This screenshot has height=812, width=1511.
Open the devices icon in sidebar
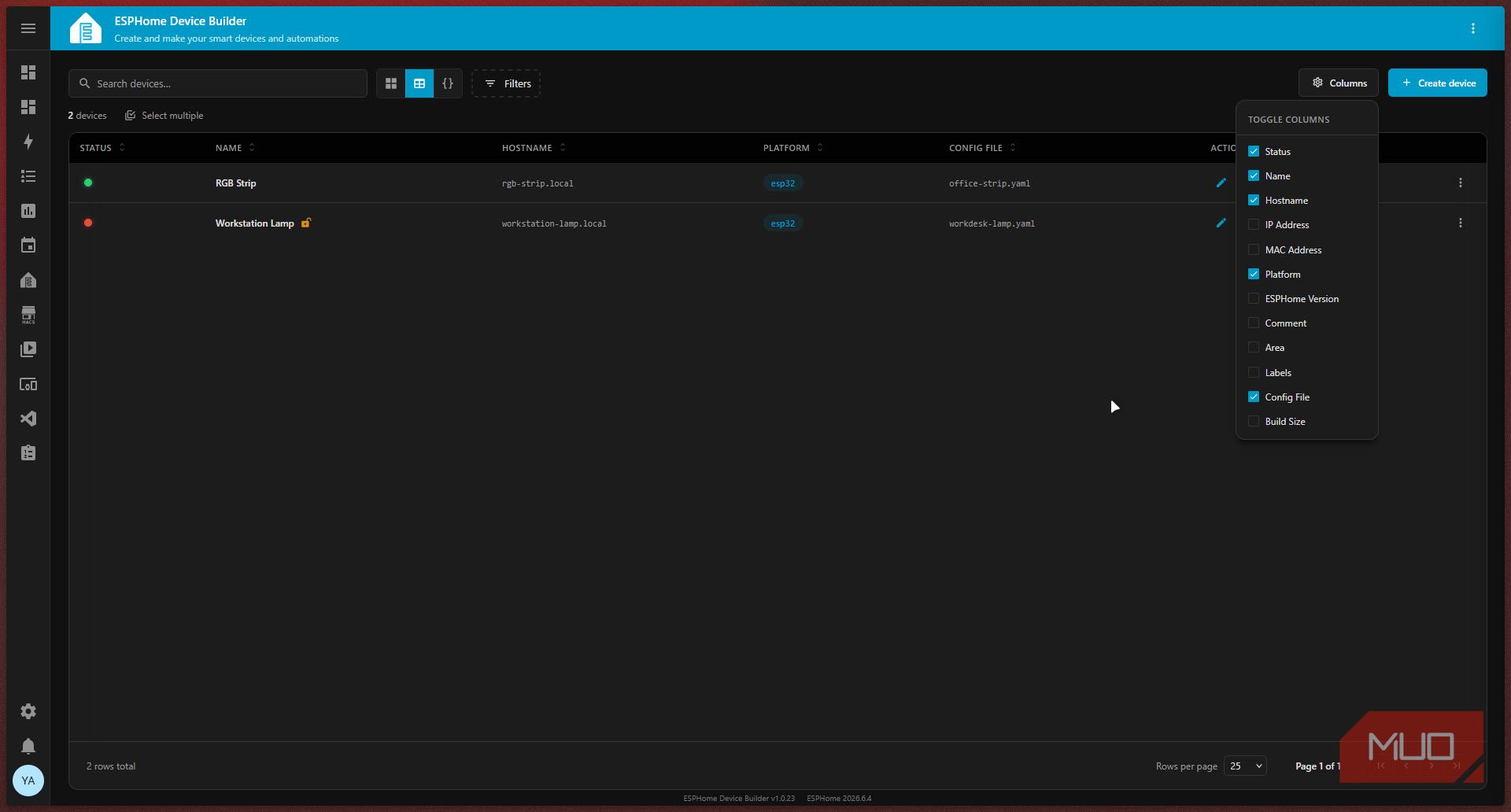click(x=28, y=384)
